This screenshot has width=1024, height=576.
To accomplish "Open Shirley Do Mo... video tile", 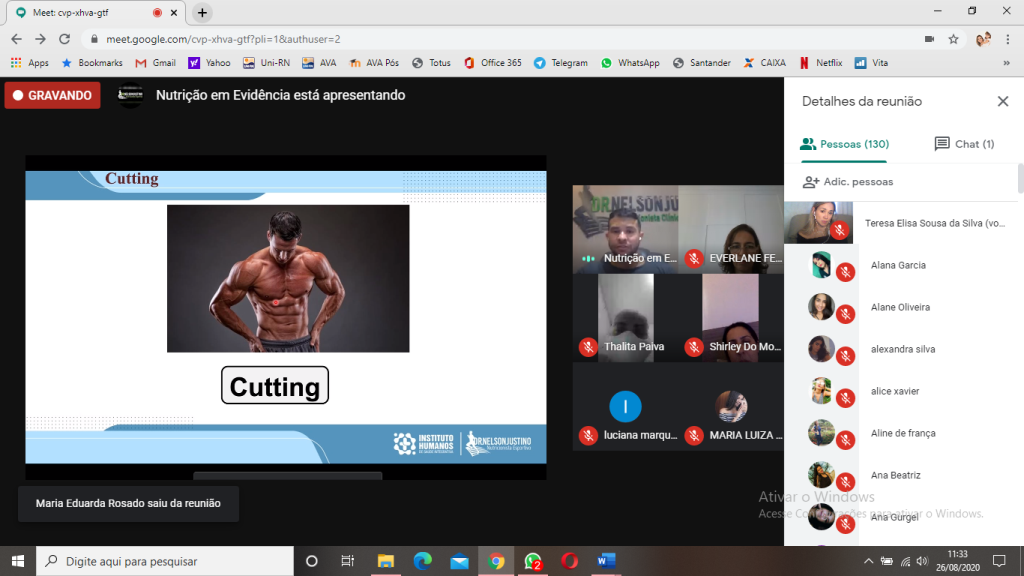I will 731,317.
